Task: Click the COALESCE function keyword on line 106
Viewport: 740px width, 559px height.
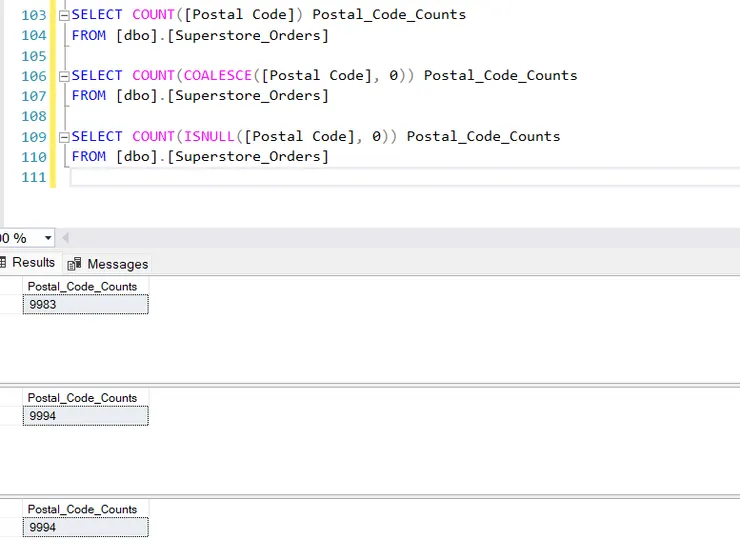Action: [218, 76]
